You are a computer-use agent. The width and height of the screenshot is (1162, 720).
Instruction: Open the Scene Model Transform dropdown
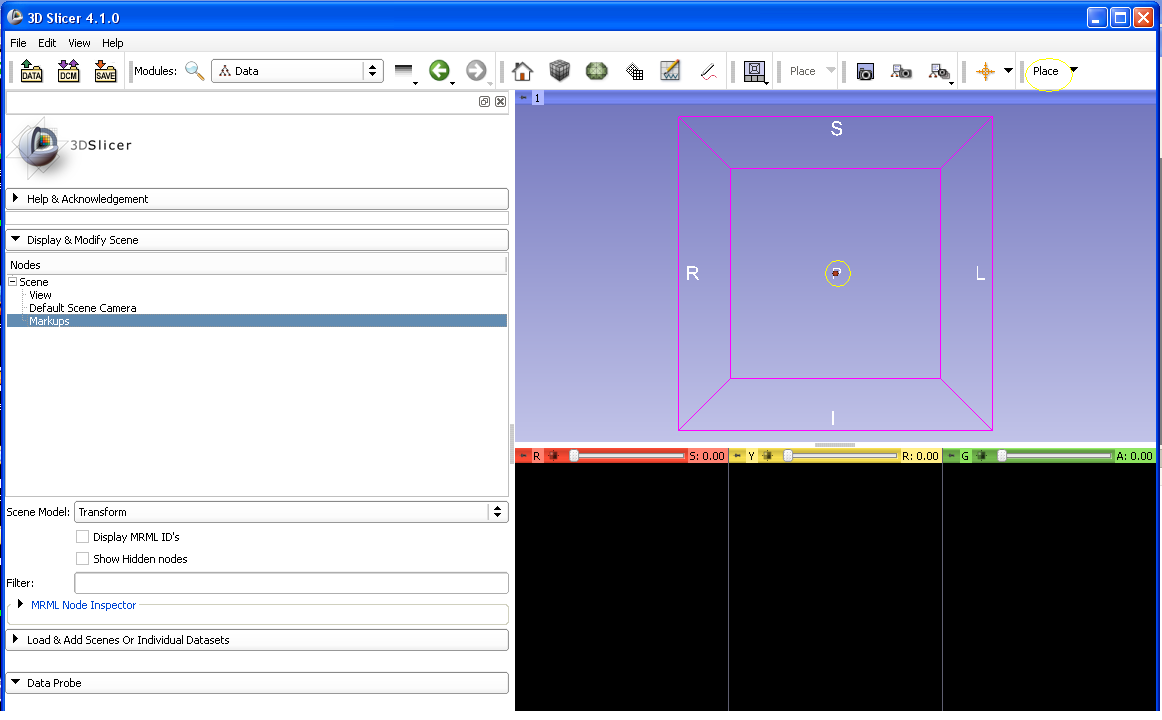click(290, 512)
